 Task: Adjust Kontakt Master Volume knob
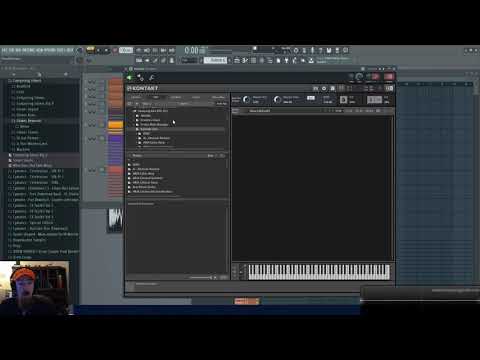(246, 99)
